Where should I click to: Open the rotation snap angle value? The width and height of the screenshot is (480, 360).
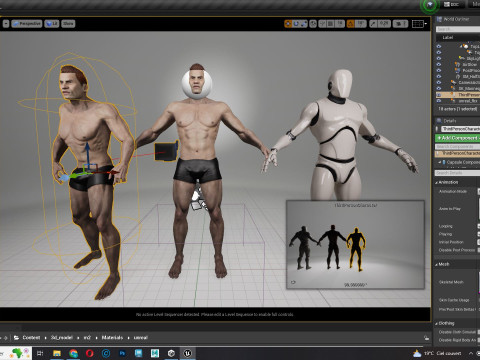point(360,24)
